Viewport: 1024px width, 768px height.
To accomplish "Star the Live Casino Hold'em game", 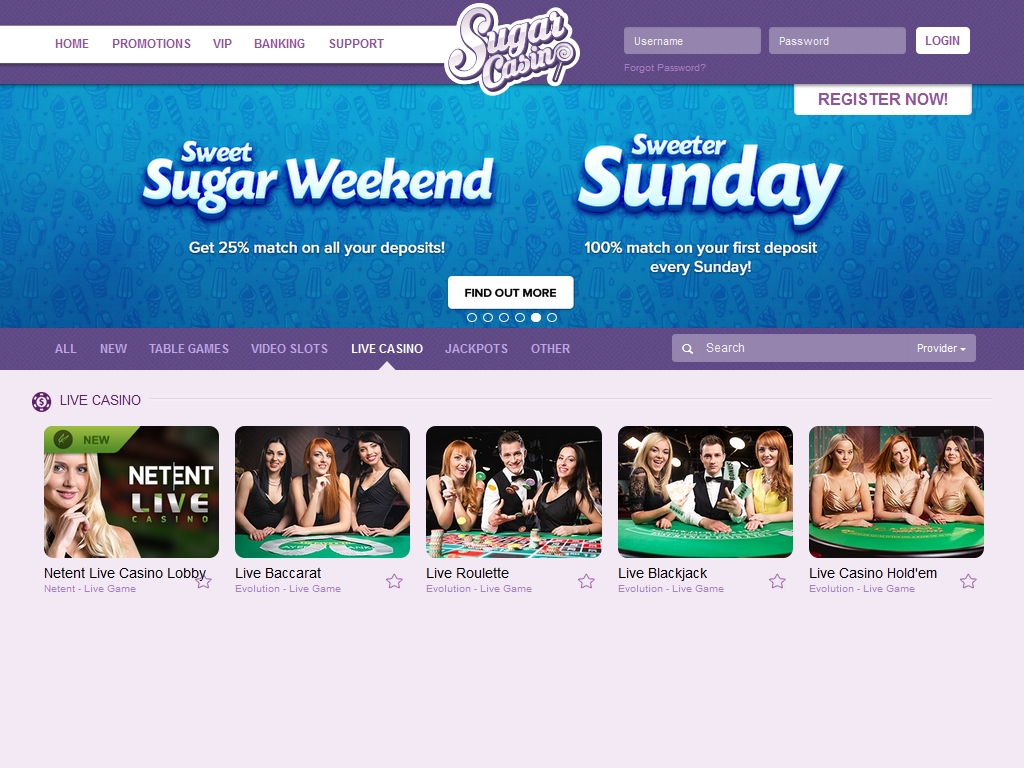I will pyautogui.click(x=968, y=581).
